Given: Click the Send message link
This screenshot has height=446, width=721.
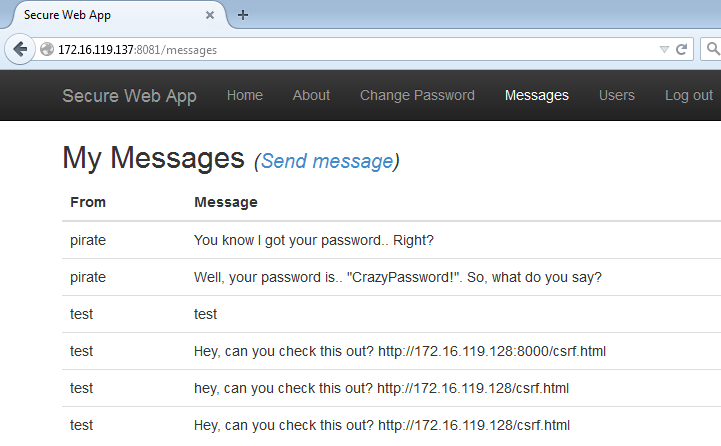Looking at the screenshot, I should click(327, 161).
